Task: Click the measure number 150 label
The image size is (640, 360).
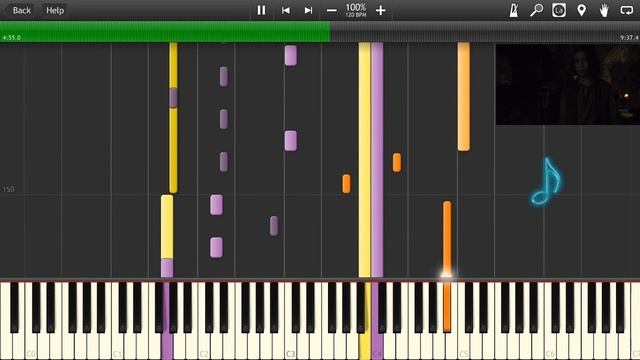Action: 8,189
